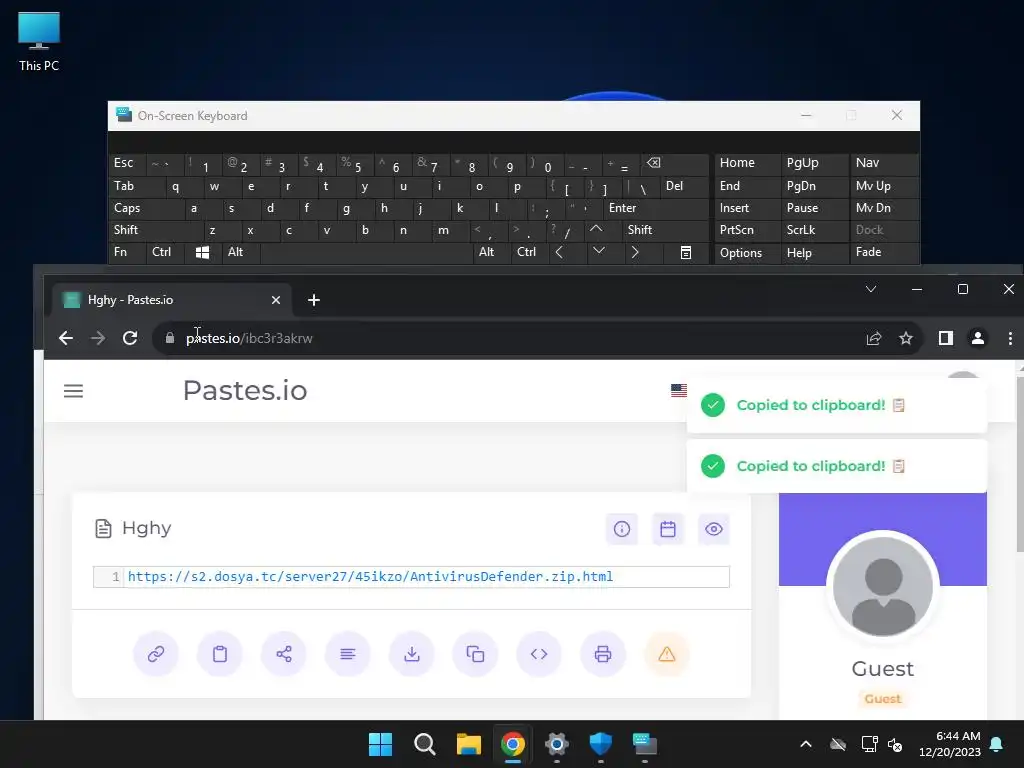Toggle left Alt key on On-Screen Keyboard
This screenshot has width=1024, height=768.
[x=240, y=252]
